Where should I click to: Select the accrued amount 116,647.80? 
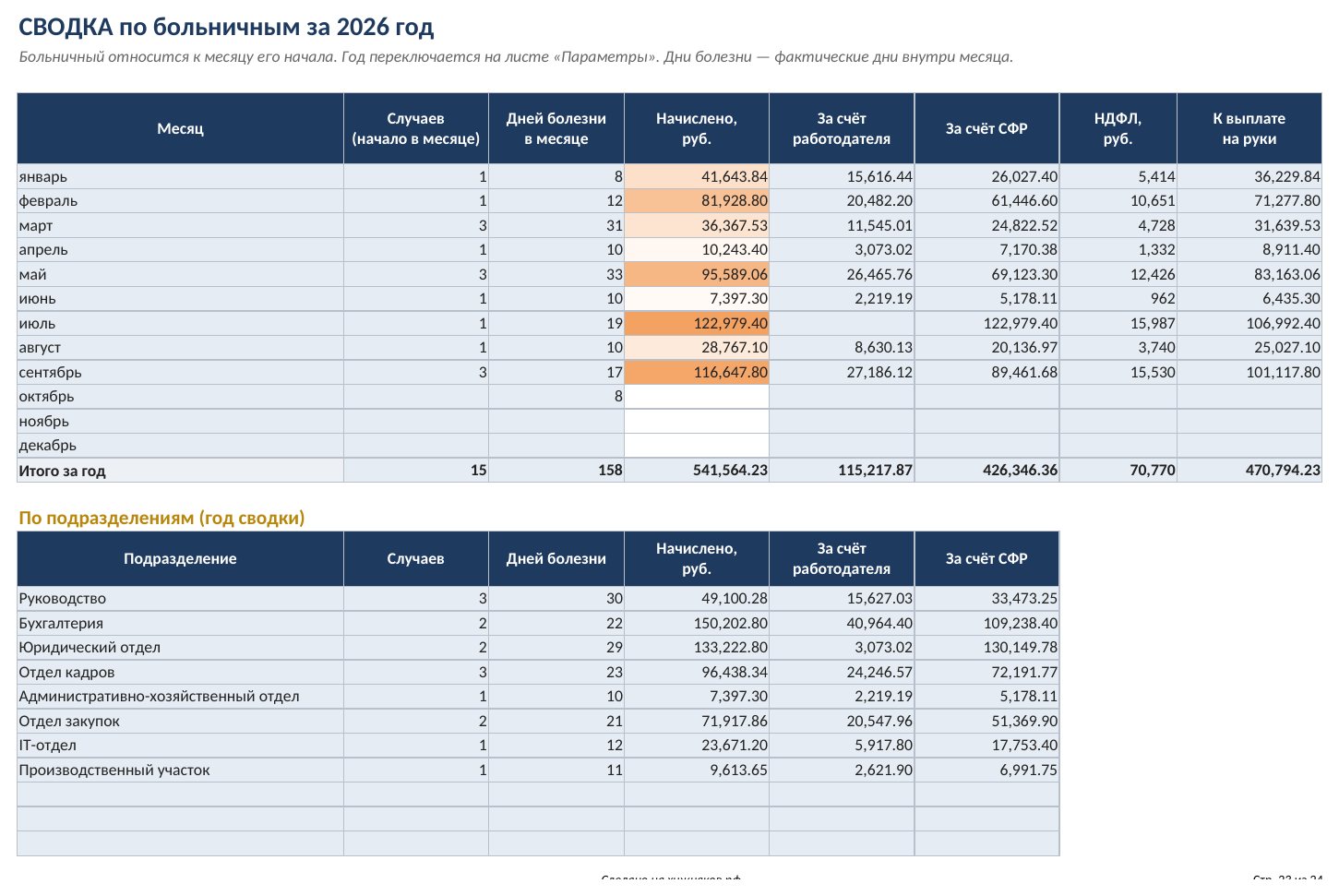[697, 372]
